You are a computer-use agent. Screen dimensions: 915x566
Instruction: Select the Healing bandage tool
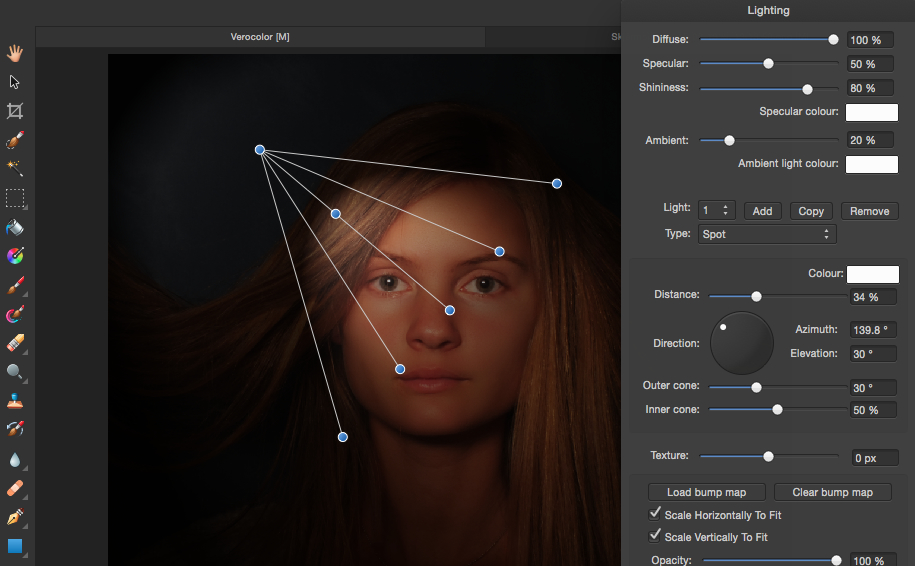(x=15, y=489)
